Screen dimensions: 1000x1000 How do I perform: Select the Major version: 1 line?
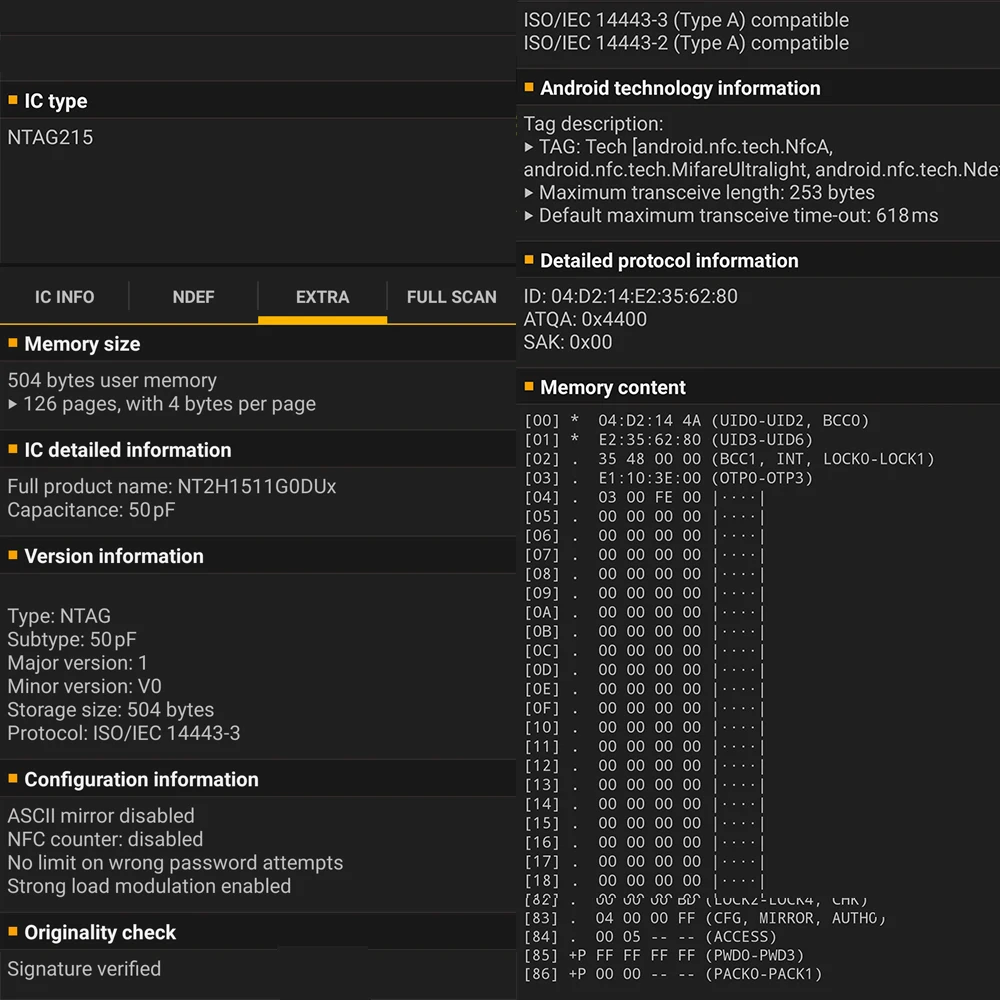click(77, 663)
